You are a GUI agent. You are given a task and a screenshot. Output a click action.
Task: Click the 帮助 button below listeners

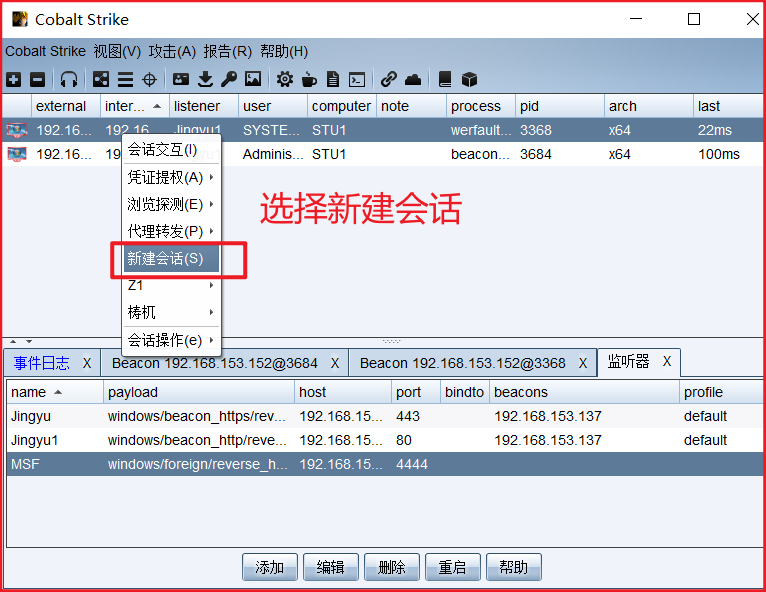click(514, 567)
